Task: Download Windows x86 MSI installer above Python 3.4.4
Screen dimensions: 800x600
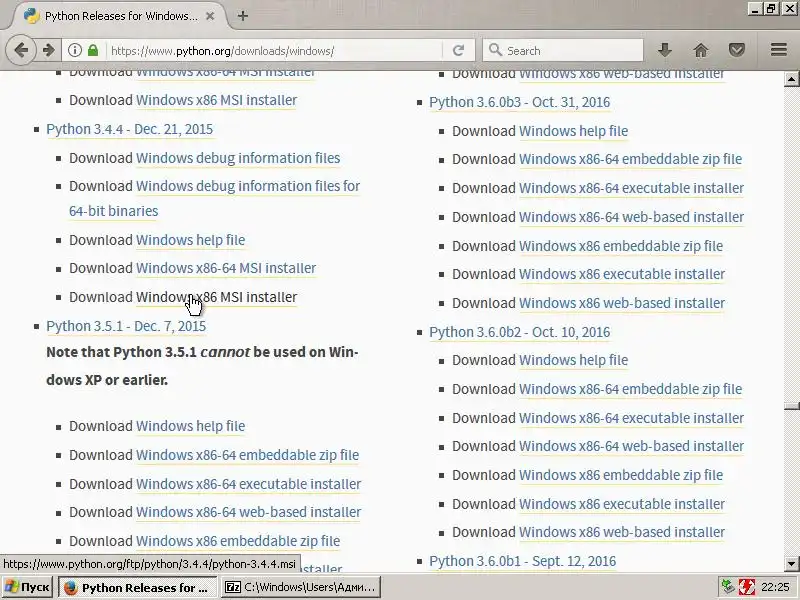Action: (x=216, y=100)
